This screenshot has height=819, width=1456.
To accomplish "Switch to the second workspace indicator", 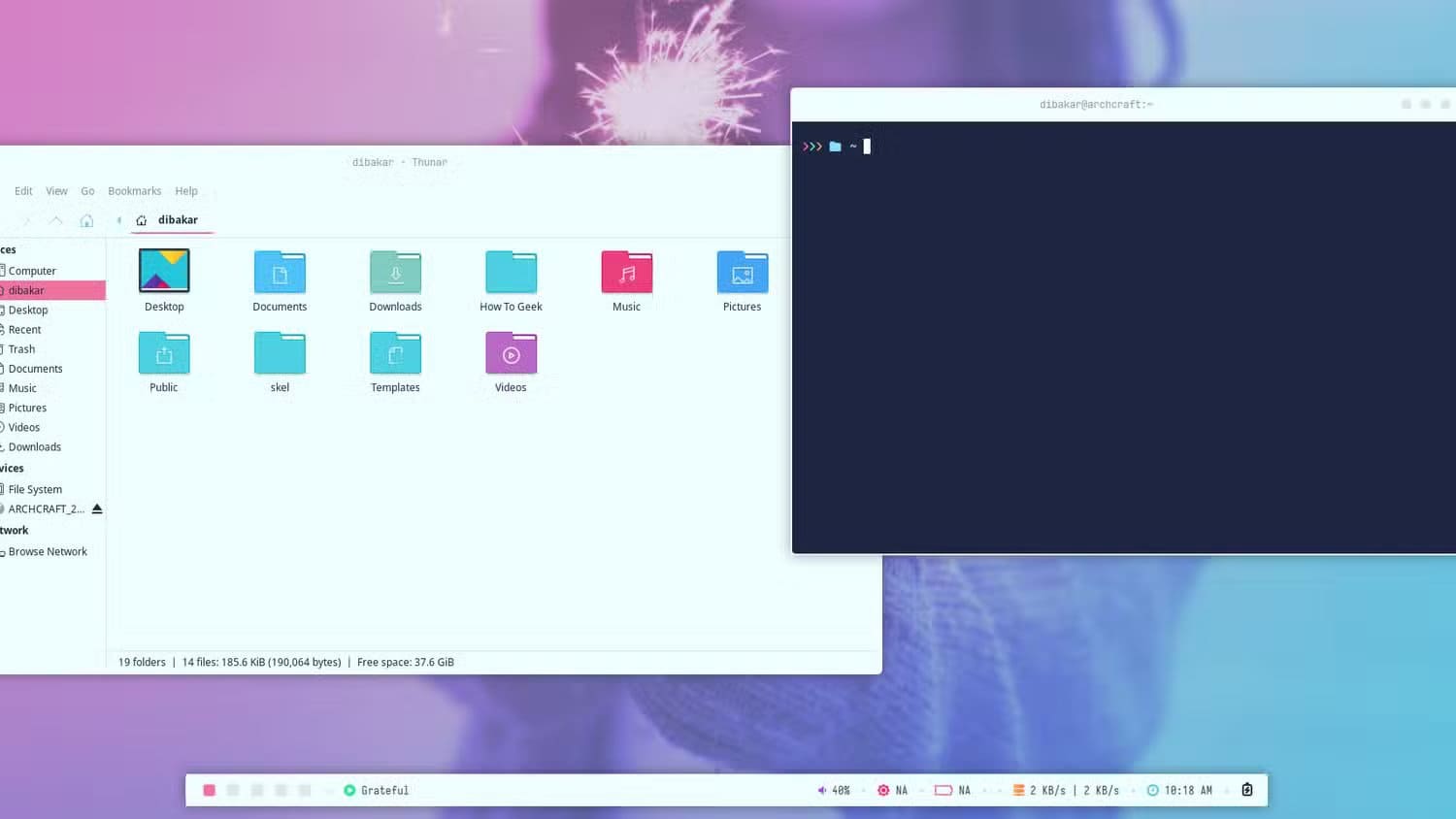I will tap(233, 790).
